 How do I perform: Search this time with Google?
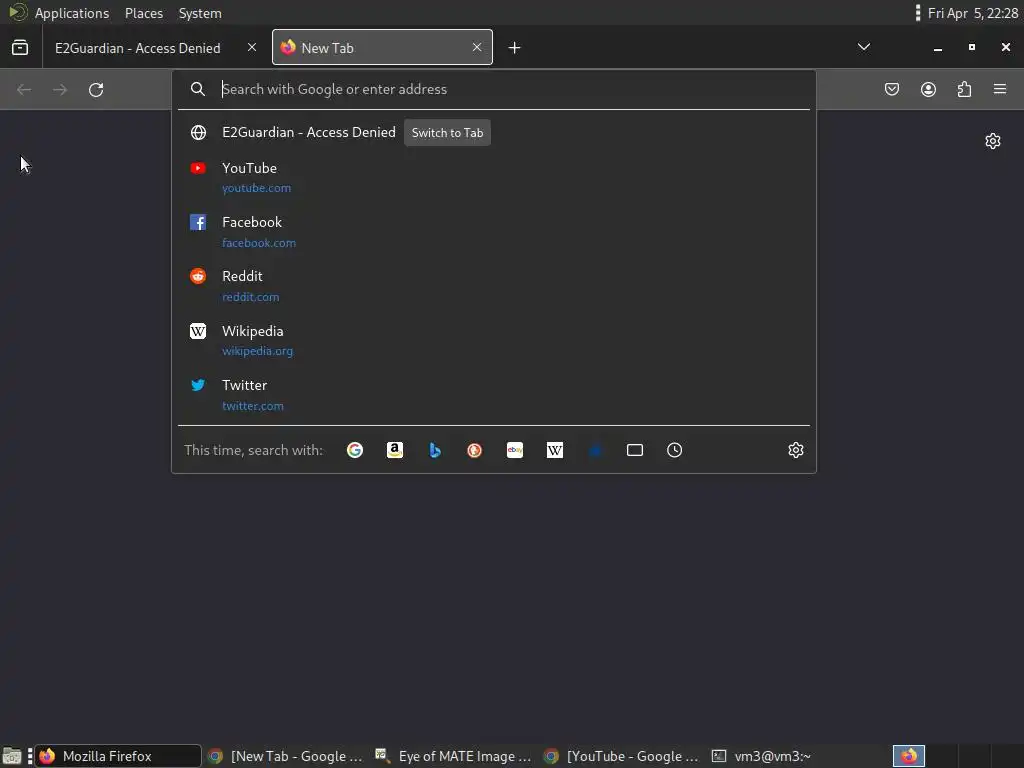355,450
